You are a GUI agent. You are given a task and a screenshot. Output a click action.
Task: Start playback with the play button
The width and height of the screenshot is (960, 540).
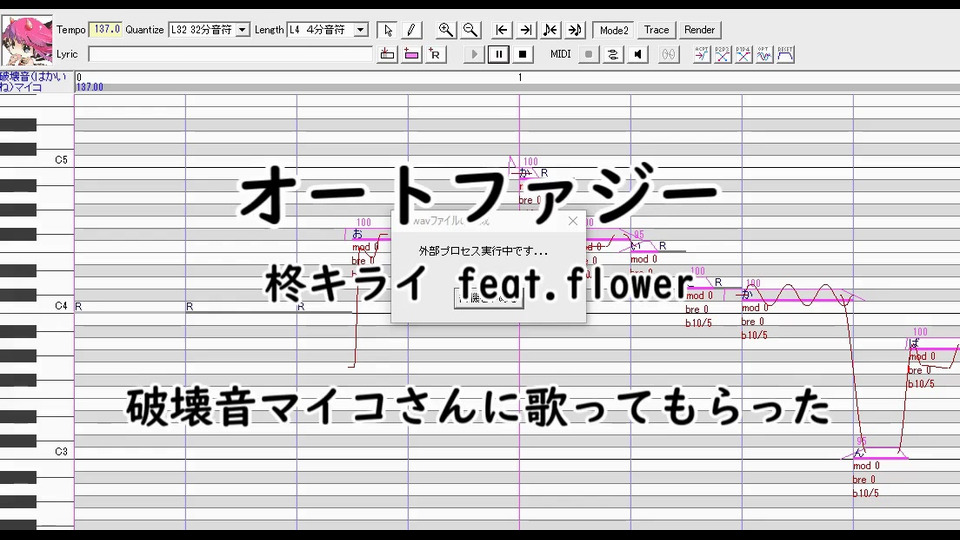click(474, 54)
